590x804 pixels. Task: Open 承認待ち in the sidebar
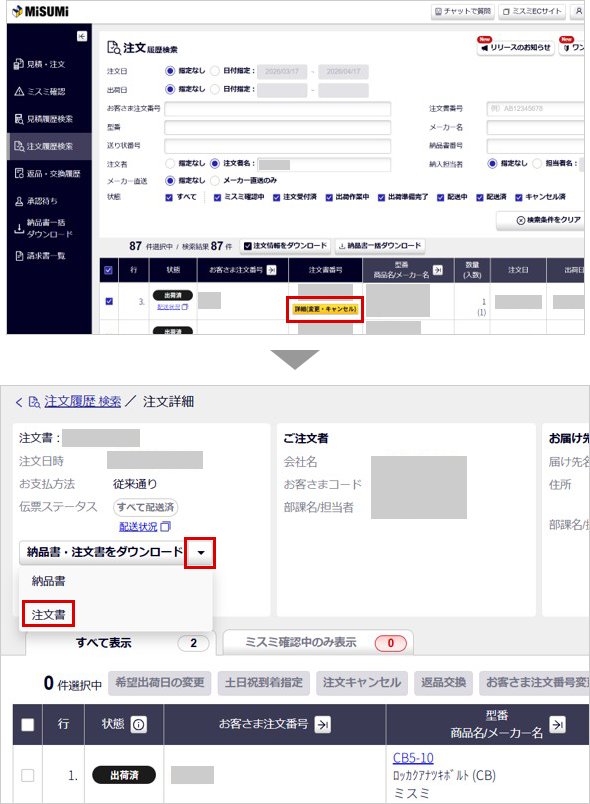pyautogui.click(x=36, y=200)
